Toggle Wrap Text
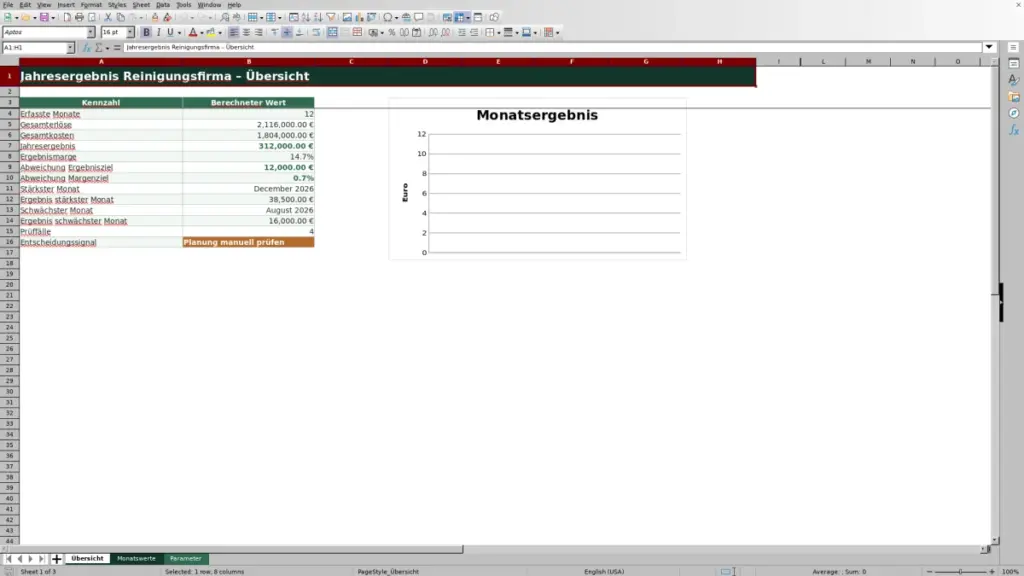This screenshot has width=1024, height=576. (316, 32)
